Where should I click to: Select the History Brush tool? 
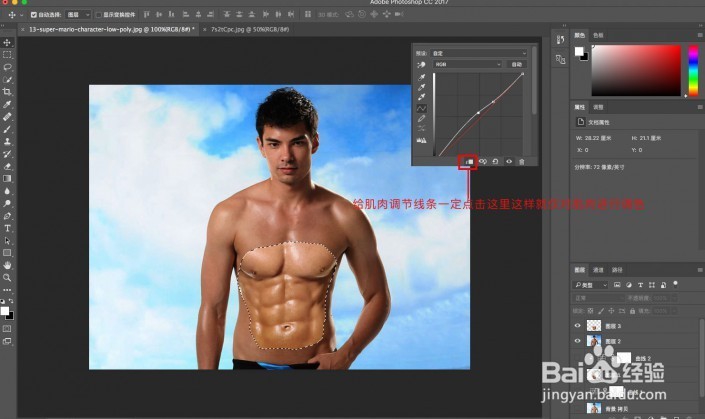[7, 154]
